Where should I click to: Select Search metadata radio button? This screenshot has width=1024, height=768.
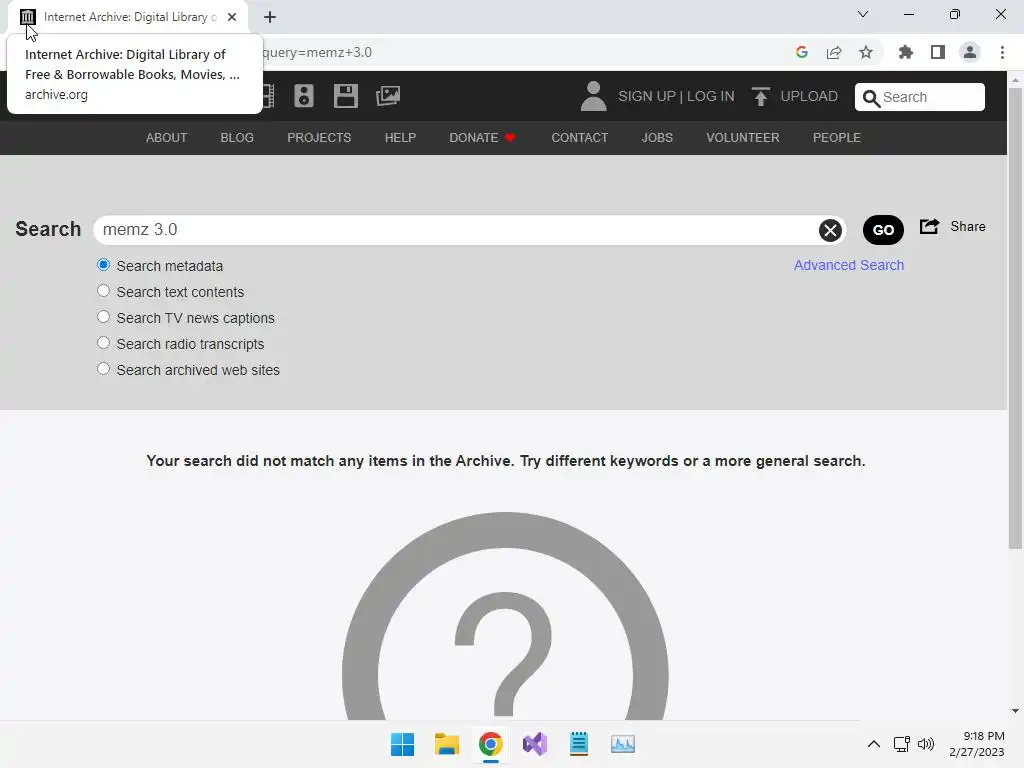(103, 264)
